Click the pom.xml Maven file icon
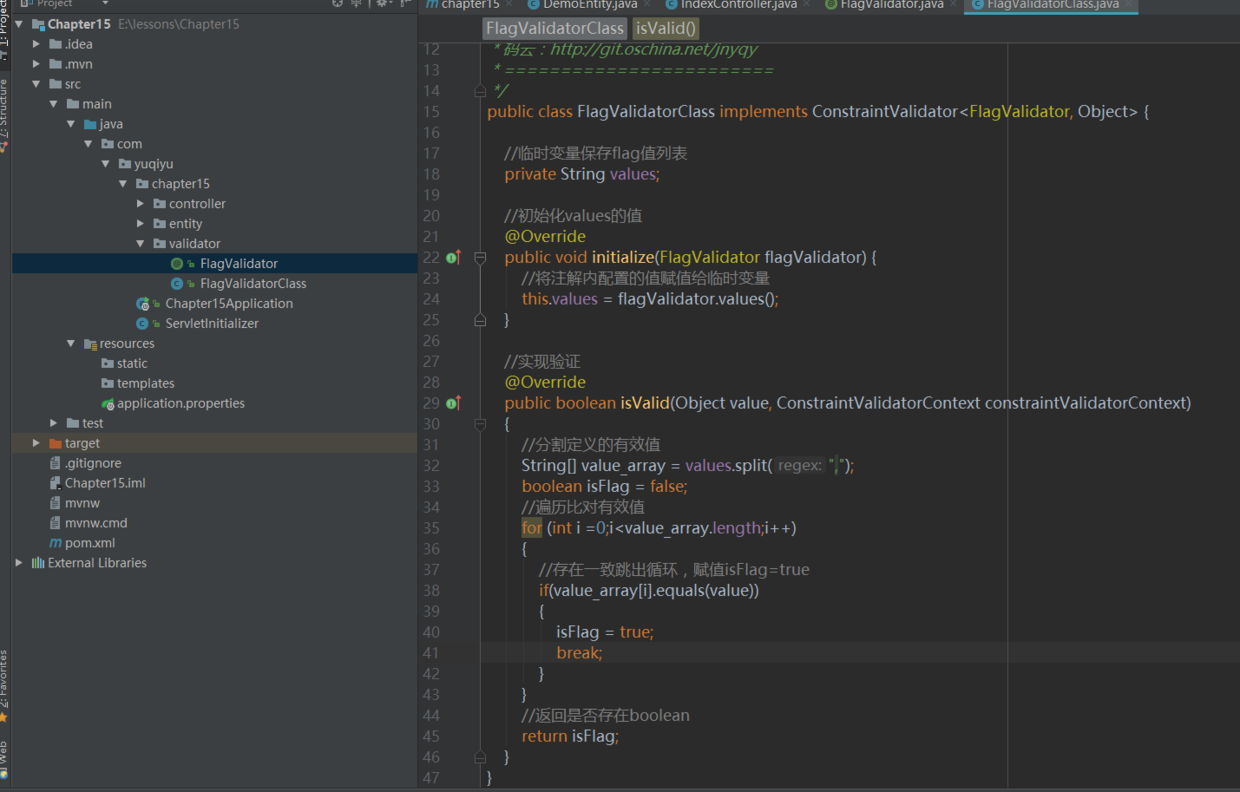The width and height of the screenshot is (1240, 792). pyautogui.click(x=56, y=543)
